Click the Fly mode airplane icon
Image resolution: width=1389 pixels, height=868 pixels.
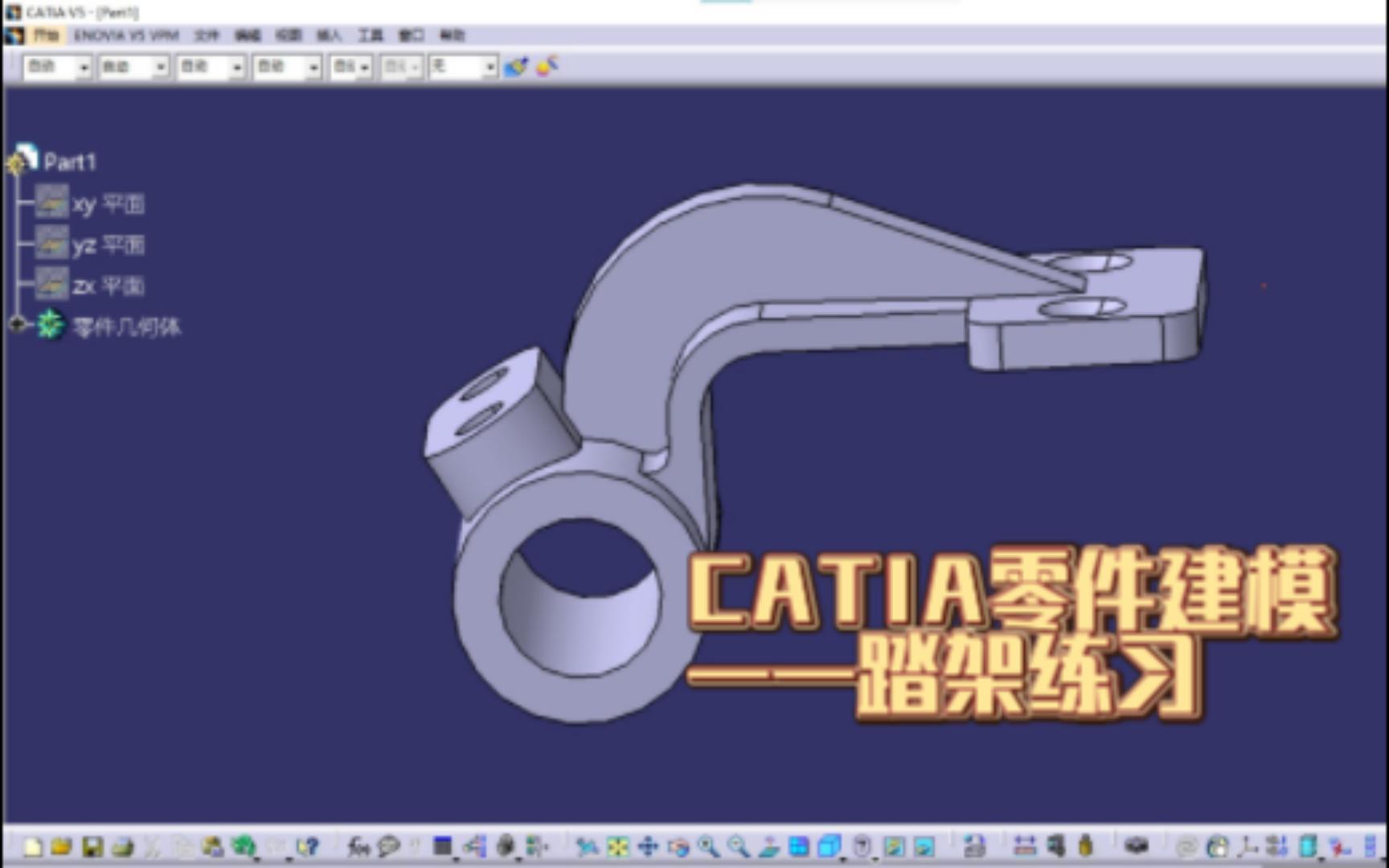click(x=588, y=846)
